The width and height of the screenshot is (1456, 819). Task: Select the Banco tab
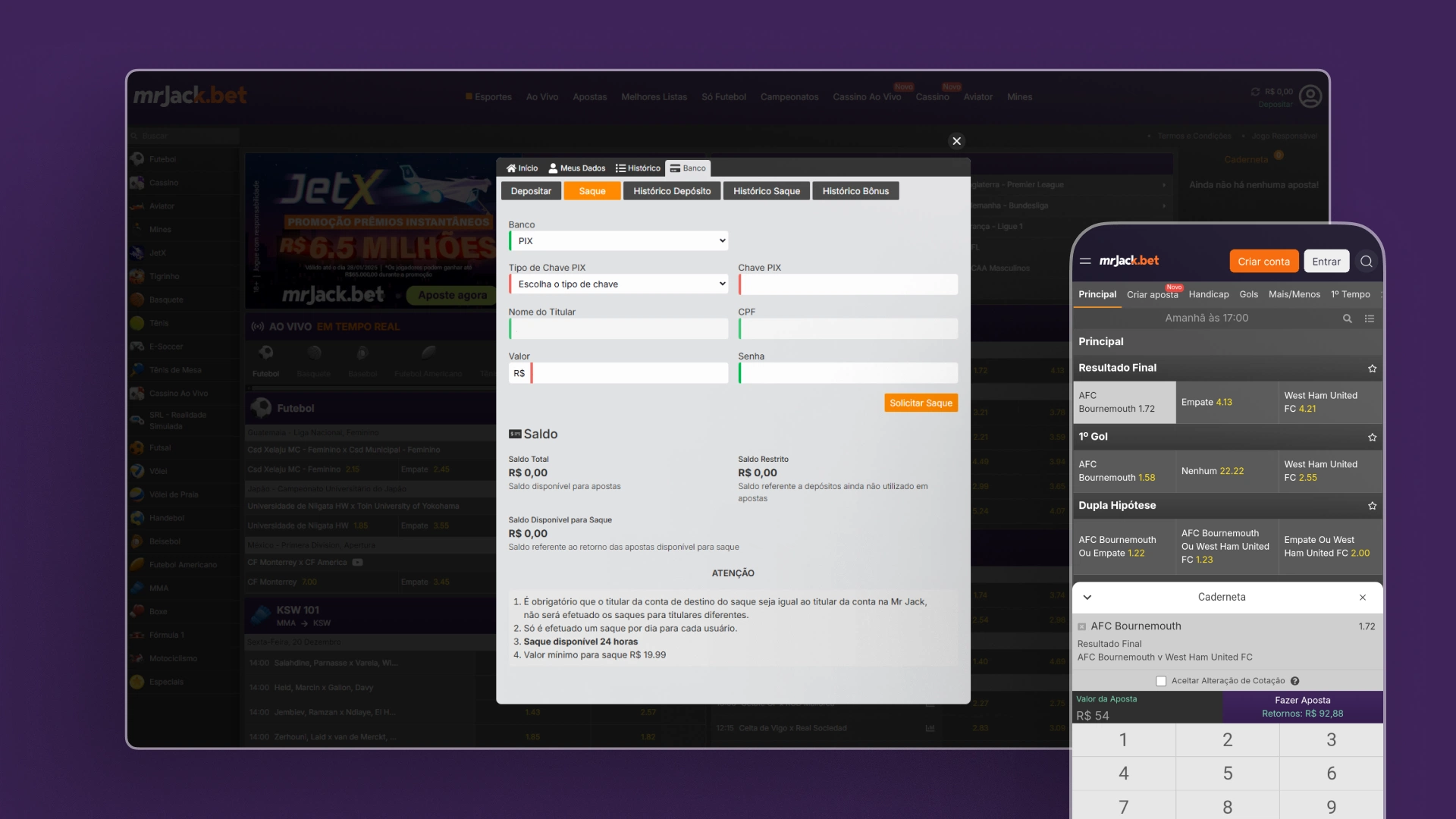pyautogui.click(x=688, y=168)
